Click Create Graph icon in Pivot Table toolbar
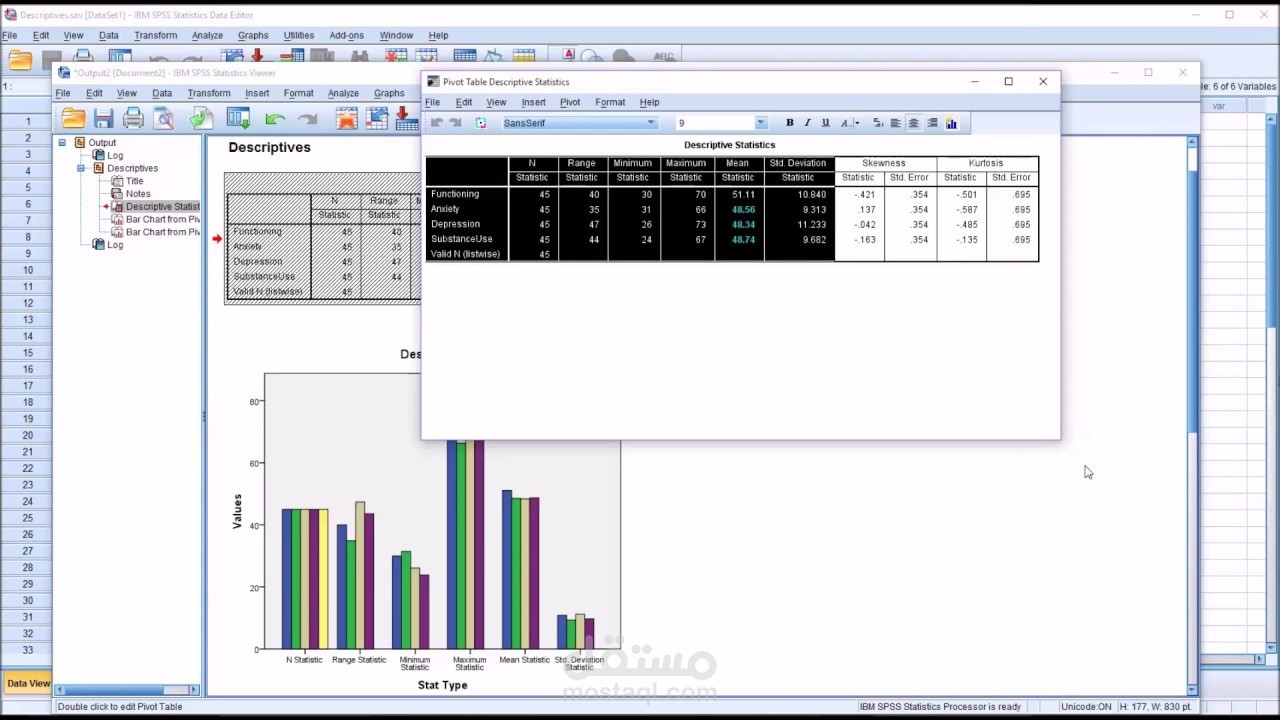 pos(951,123)
